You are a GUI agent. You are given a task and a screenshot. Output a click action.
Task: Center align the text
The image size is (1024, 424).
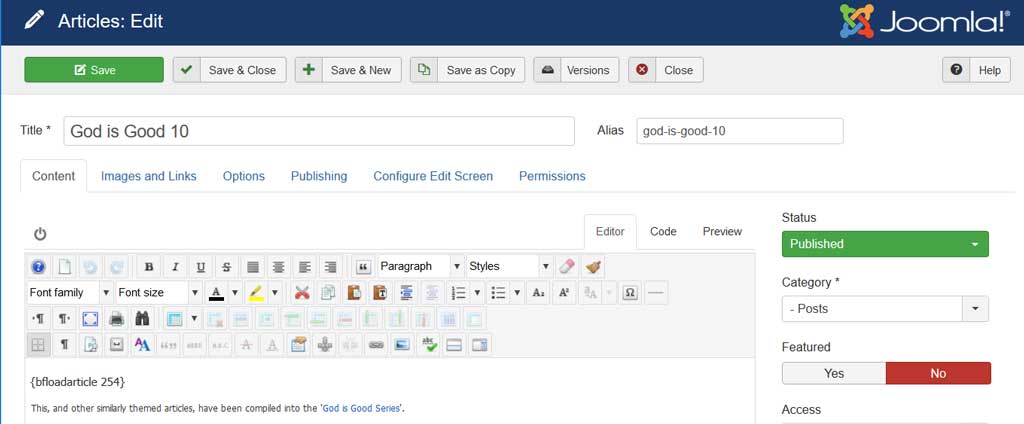click(279, 267)
